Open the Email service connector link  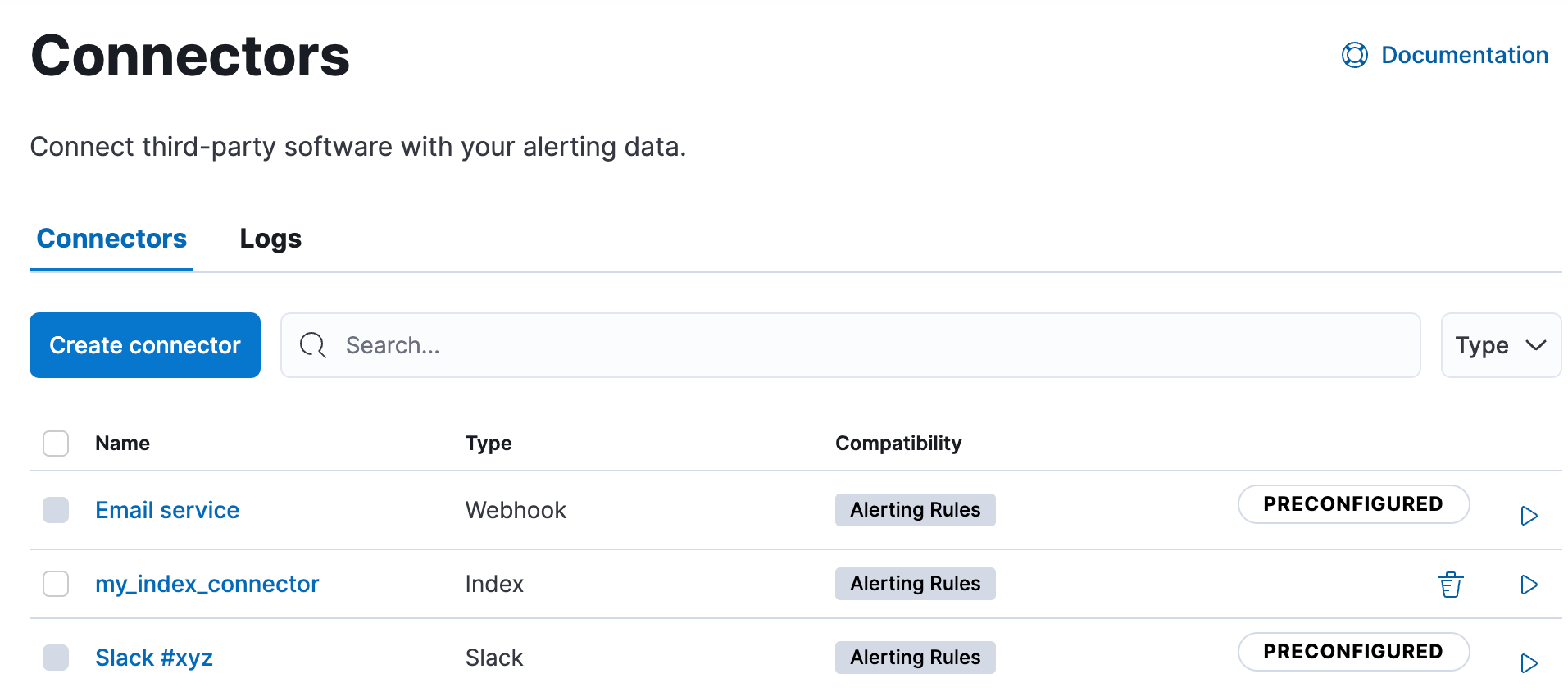(167, 510)
